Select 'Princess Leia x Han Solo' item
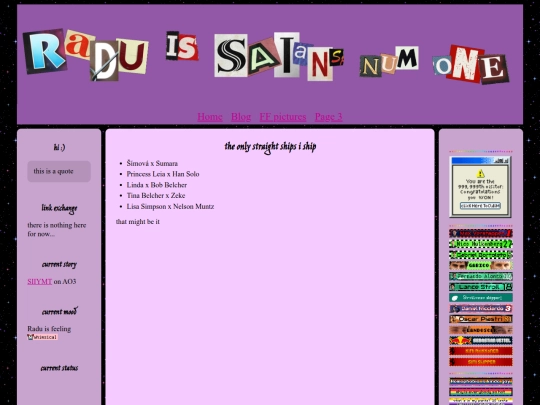Viewport: 540px width, 405px height. tap(163, 174)
